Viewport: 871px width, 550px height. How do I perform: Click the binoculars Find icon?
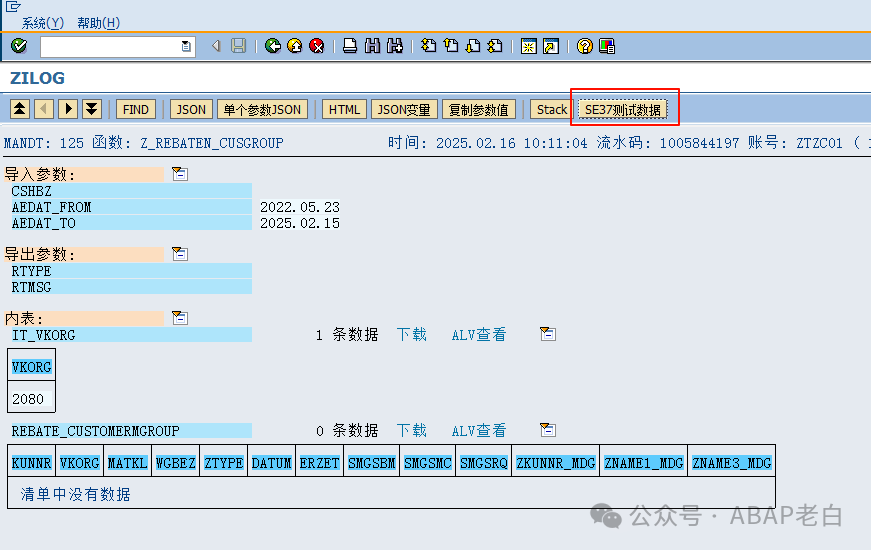pyautogui.click(x=372, y=46)
